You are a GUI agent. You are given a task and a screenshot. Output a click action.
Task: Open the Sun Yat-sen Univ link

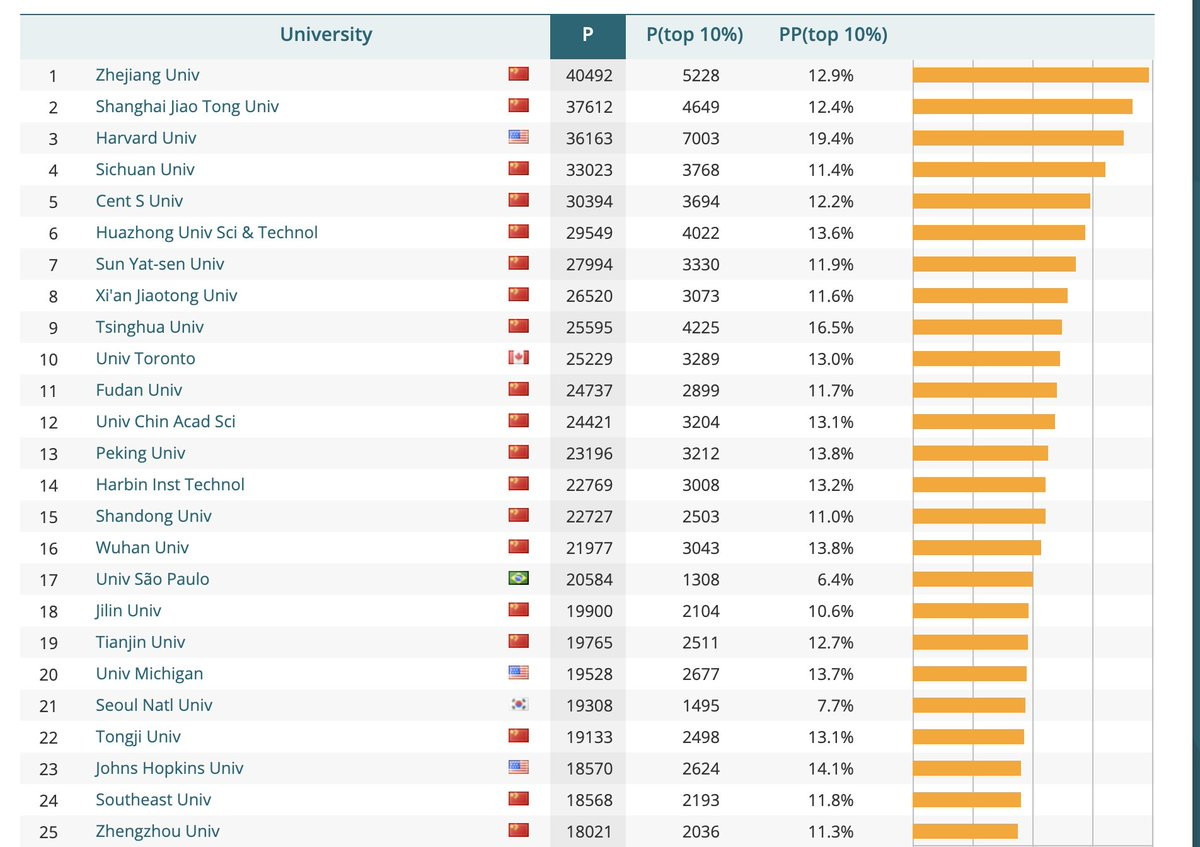(x=160, y=264)
